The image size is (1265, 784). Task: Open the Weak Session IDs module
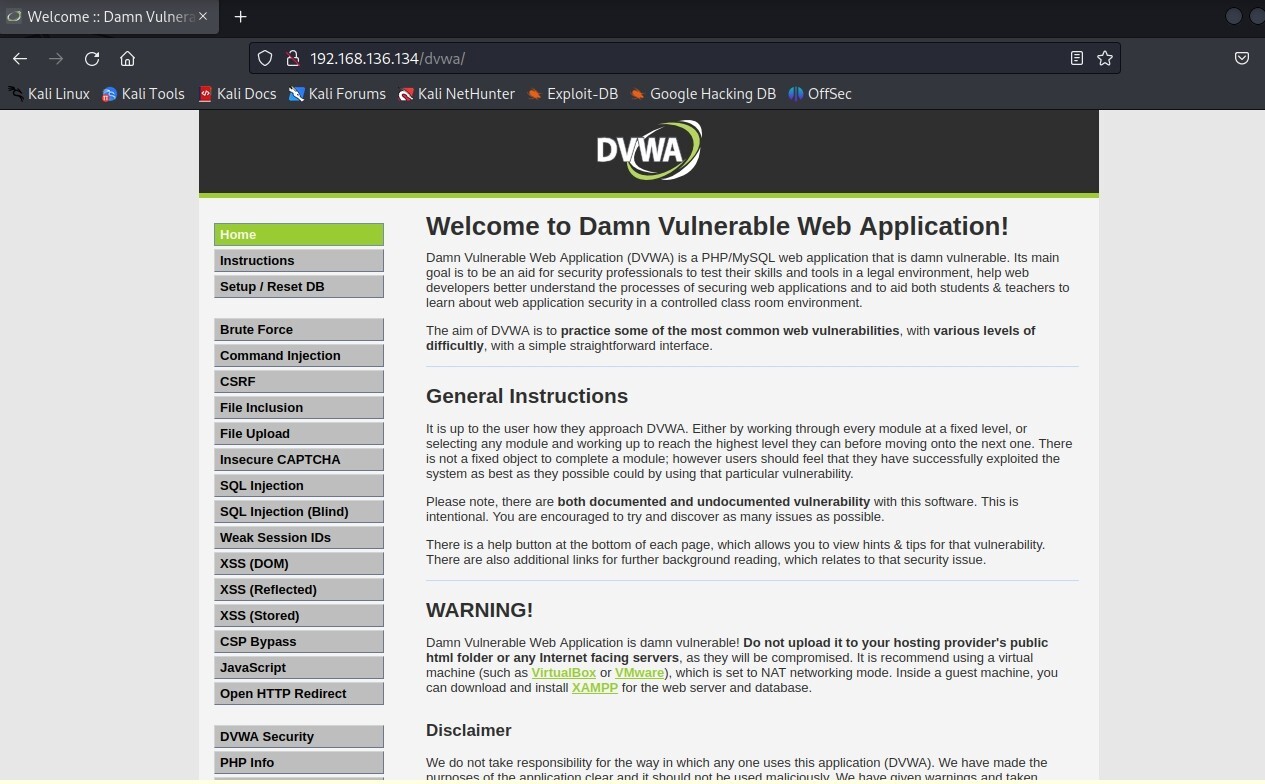tap(299, 537)
